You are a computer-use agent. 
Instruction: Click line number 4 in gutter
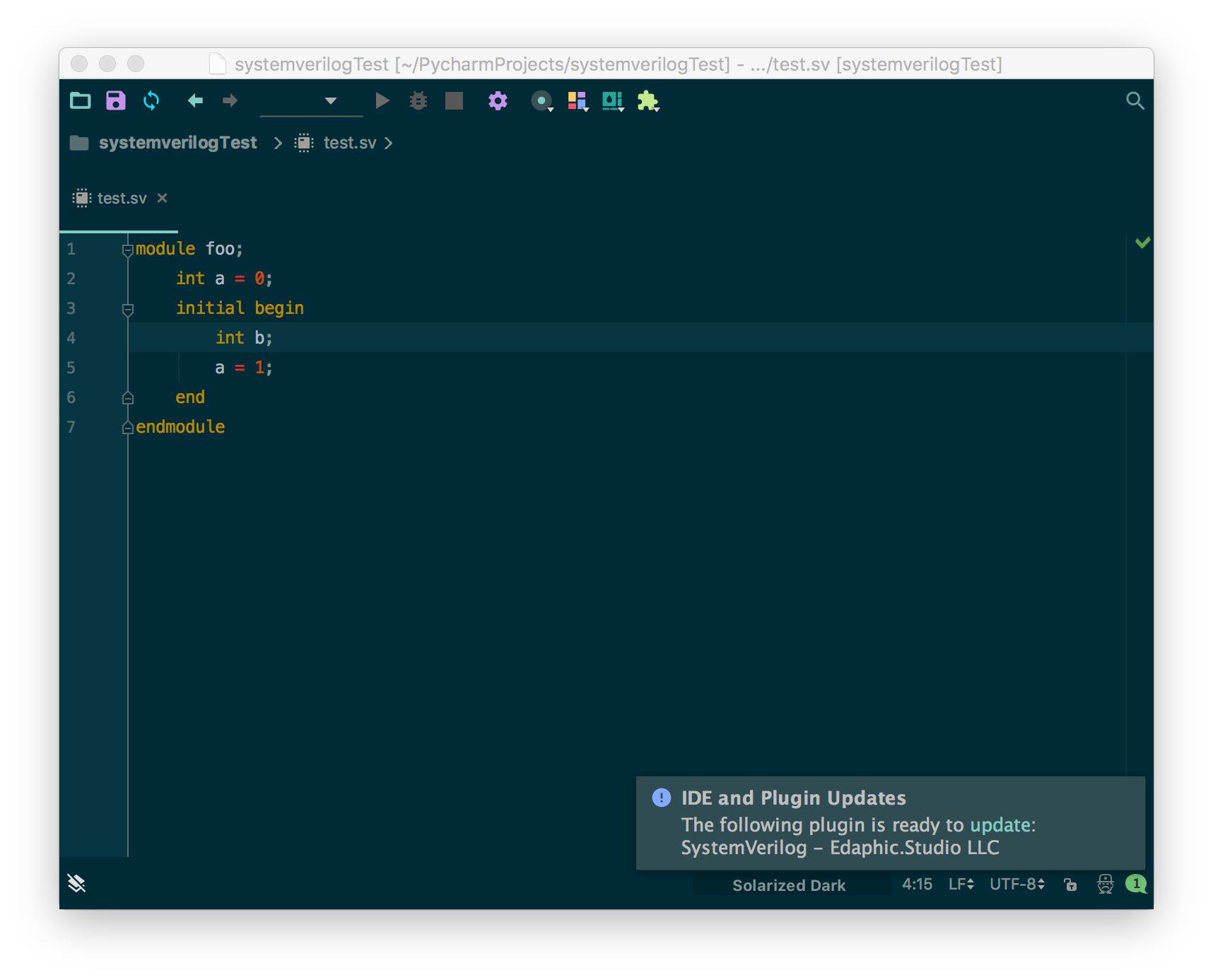coord(71,338)
